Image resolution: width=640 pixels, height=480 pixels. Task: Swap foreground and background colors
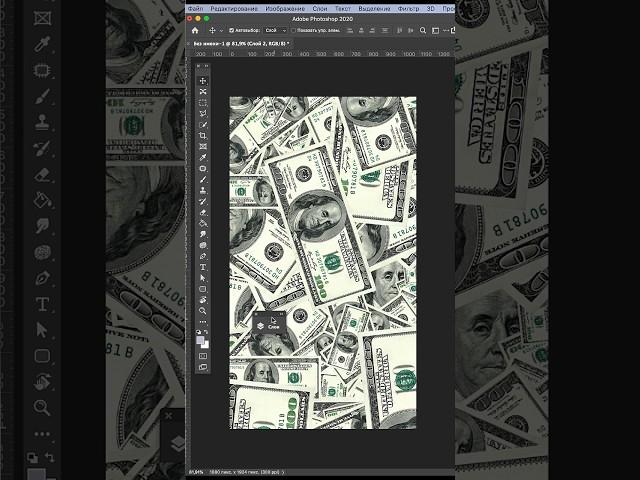click(x=207, y=333)
